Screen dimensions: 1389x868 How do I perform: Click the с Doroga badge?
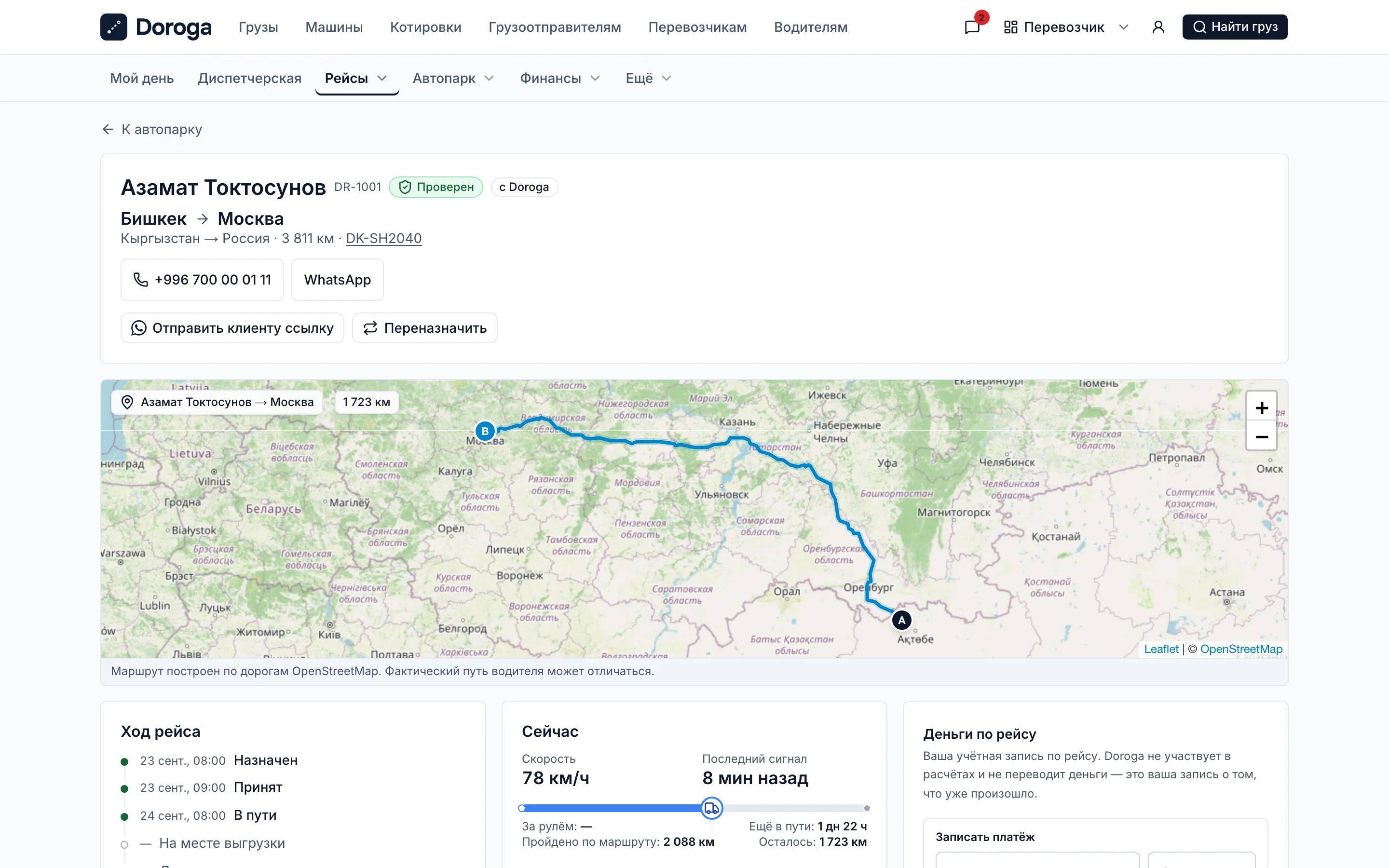coord(524,187)
